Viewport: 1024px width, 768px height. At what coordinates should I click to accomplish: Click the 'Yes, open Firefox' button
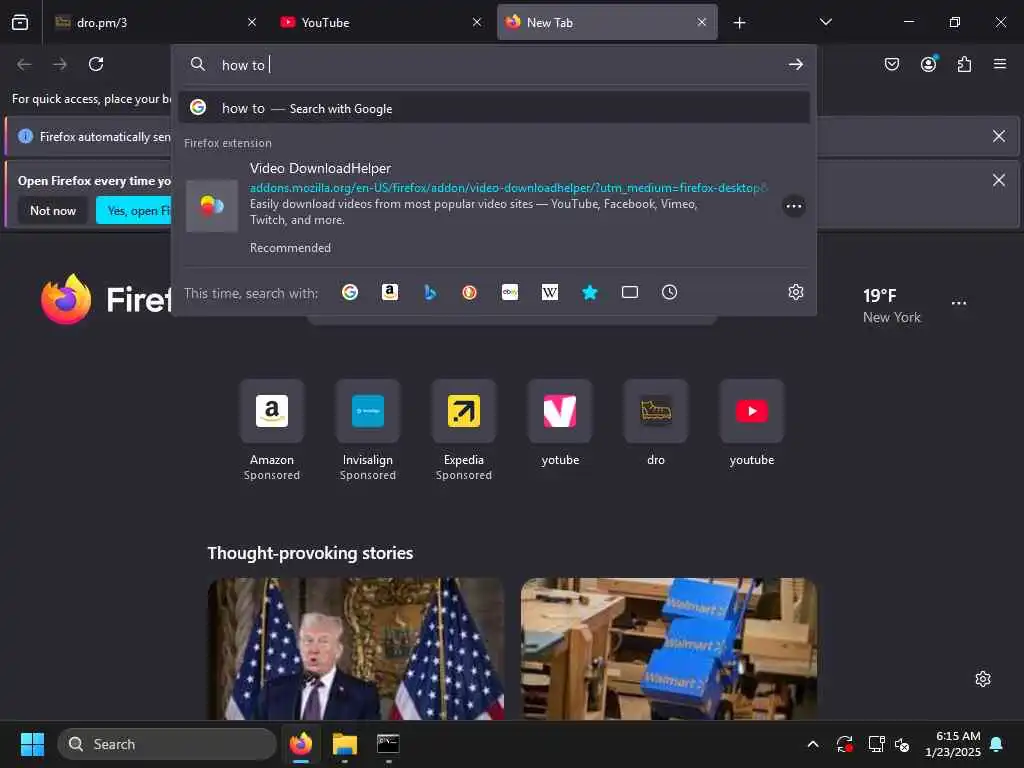(134, 210)
